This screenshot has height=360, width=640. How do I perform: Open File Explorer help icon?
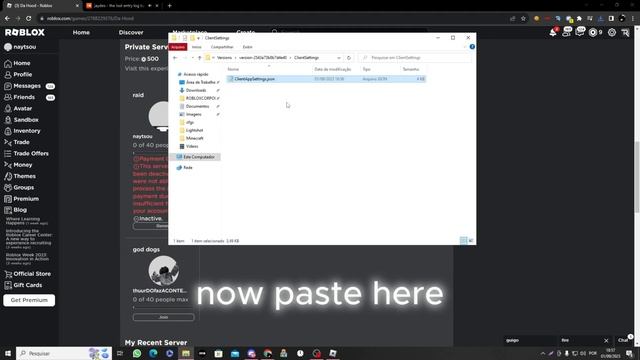pyautogui.click(x=472, y=47)
